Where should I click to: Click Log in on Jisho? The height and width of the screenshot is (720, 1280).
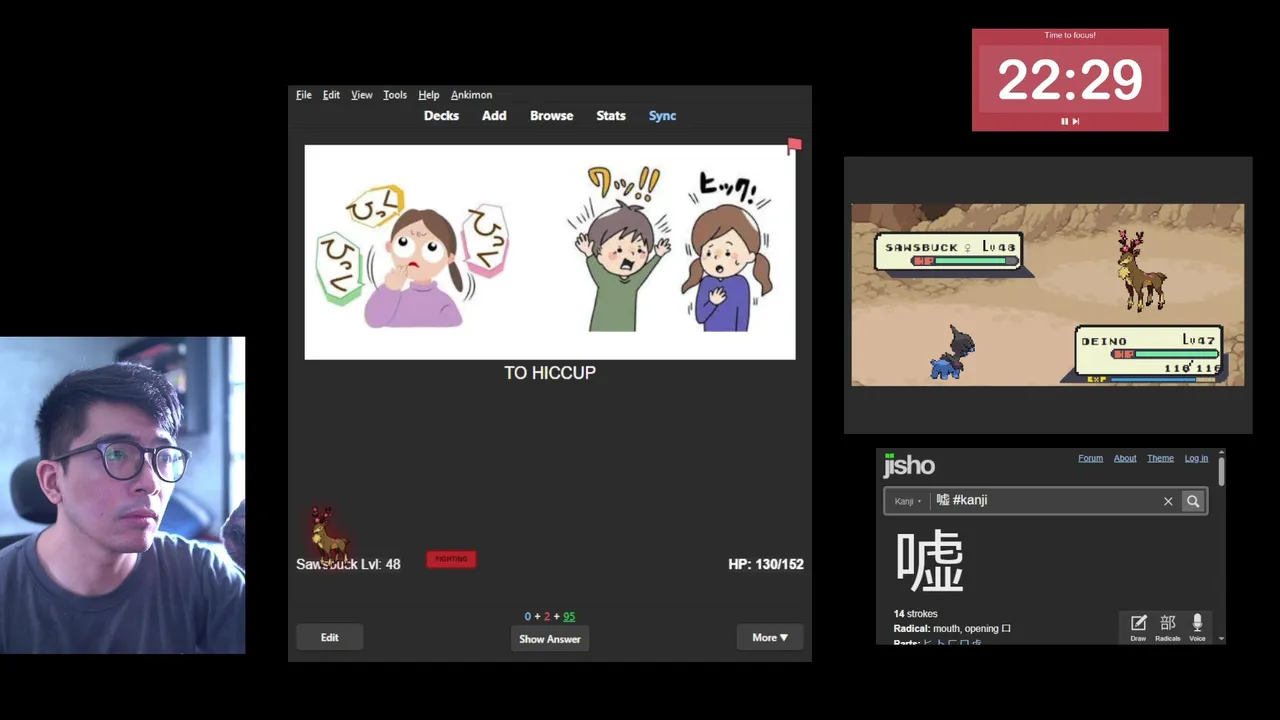(x=1196, y=458)
